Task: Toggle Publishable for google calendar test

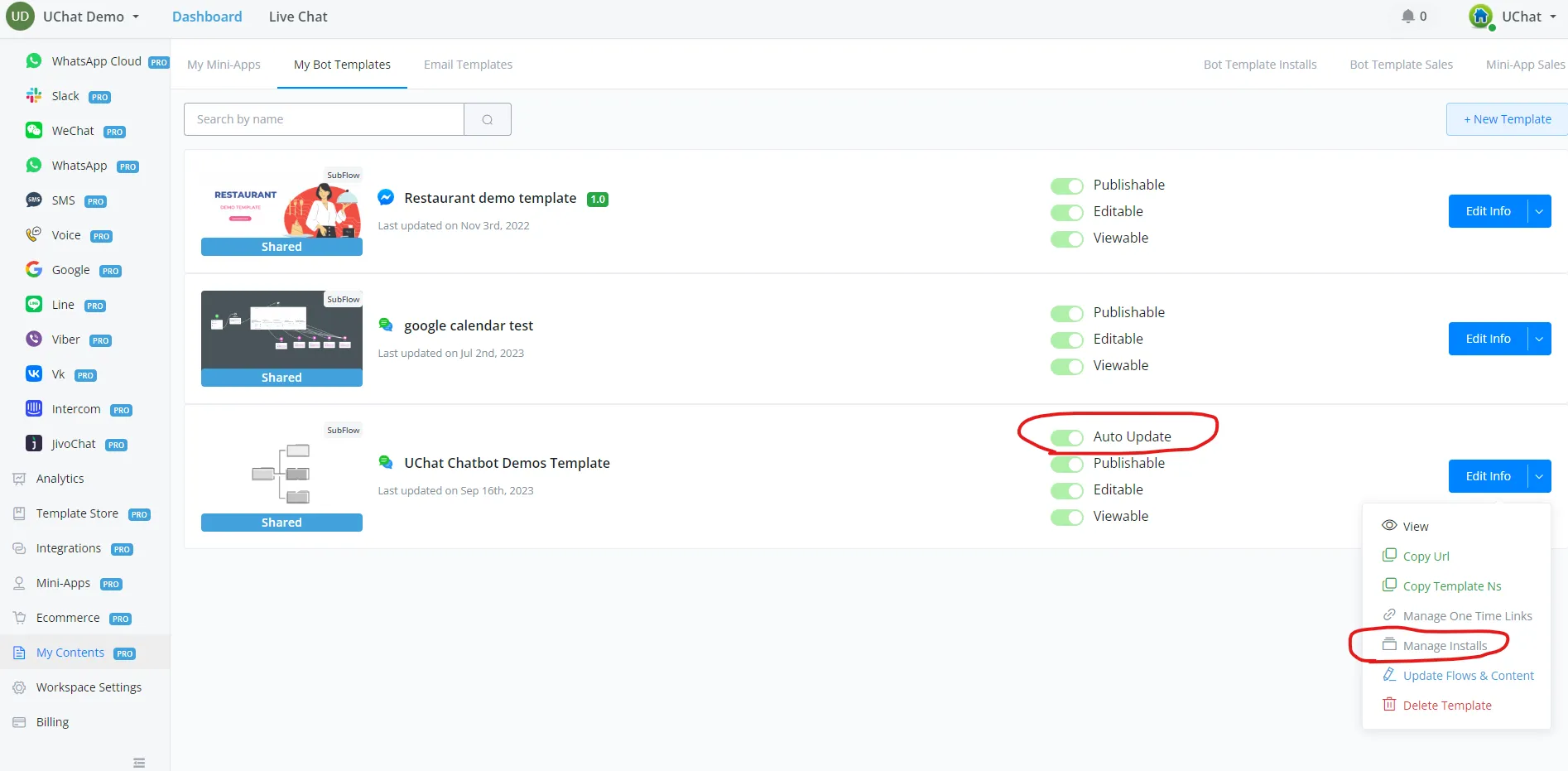Action: click(1067, 314)
